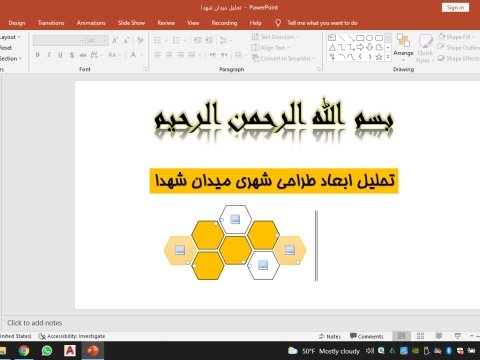Open the Line Spacing dropdown

coord(226,41)
